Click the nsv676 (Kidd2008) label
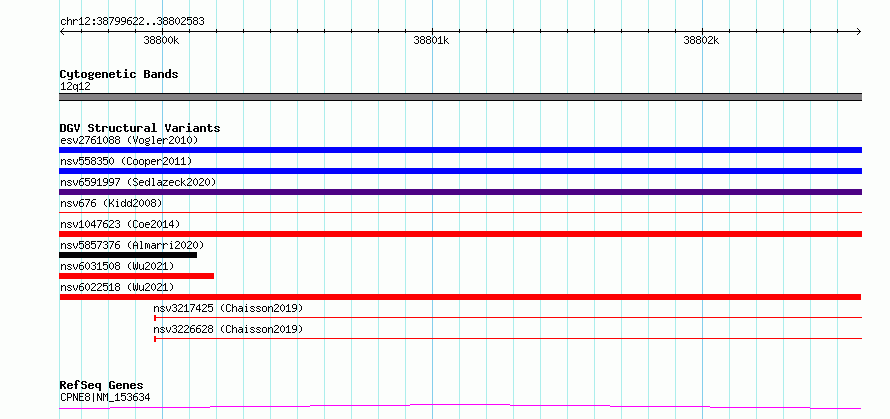The width and height of the screenshot is (890, 419). [111, 203]
